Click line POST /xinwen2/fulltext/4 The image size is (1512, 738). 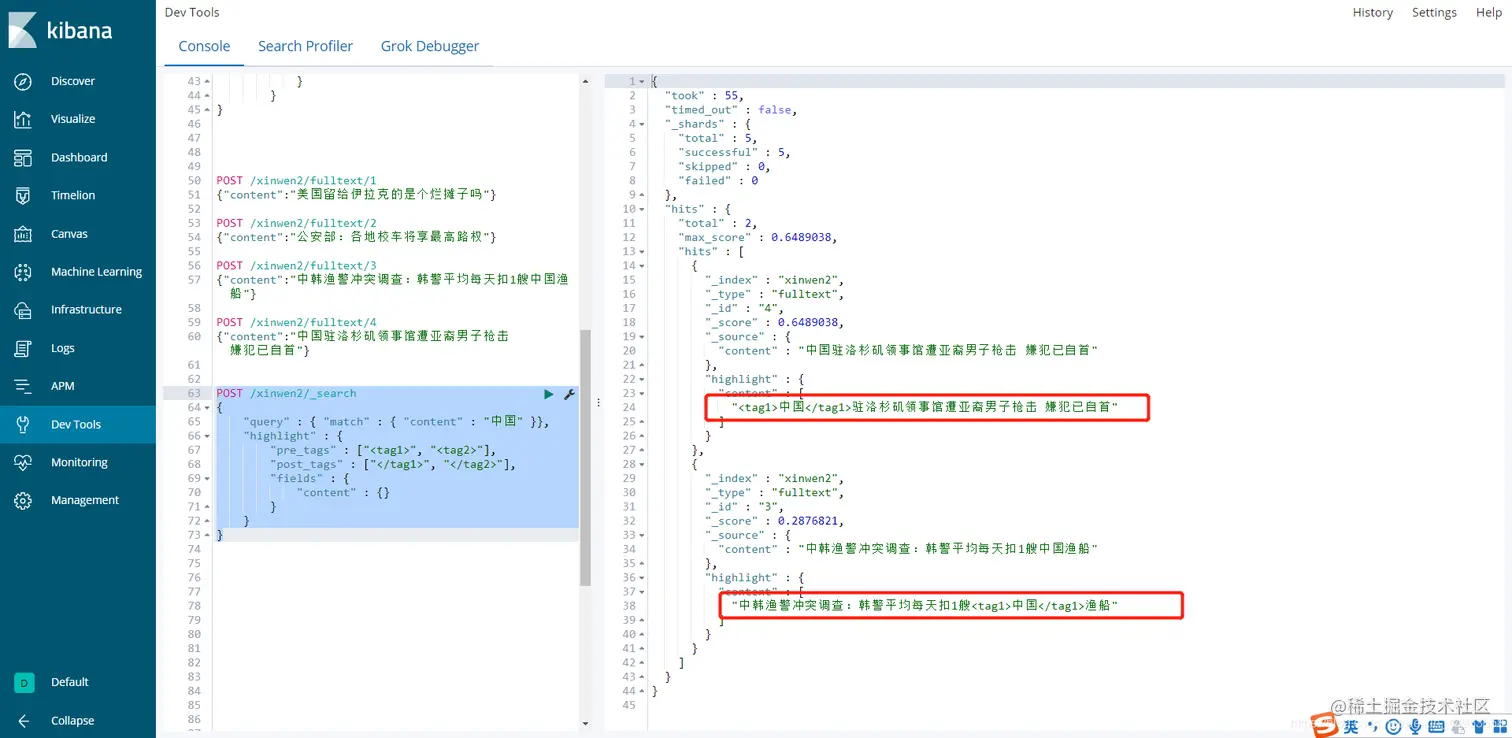point(296,322)
